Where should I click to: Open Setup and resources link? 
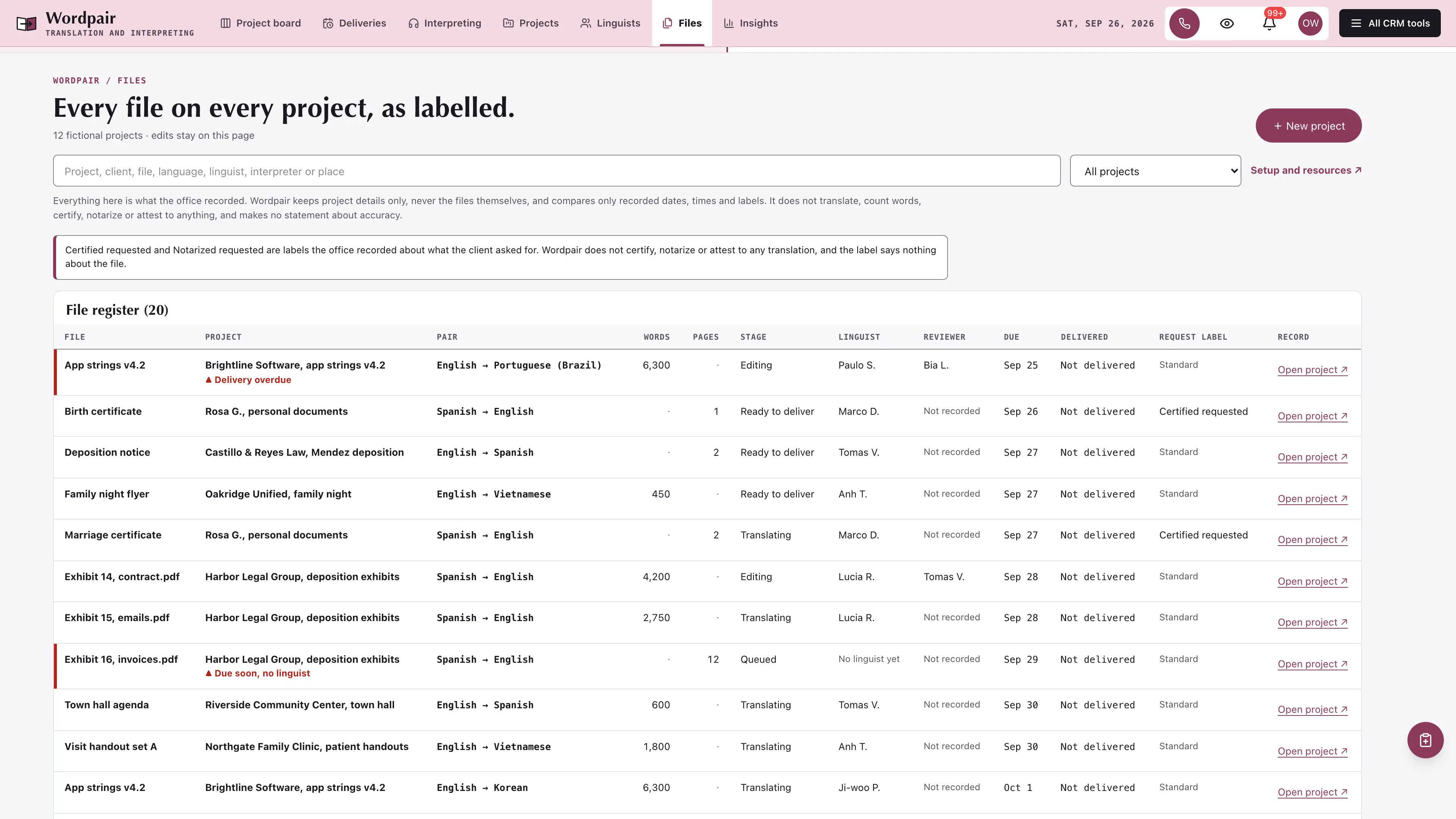1305,170
